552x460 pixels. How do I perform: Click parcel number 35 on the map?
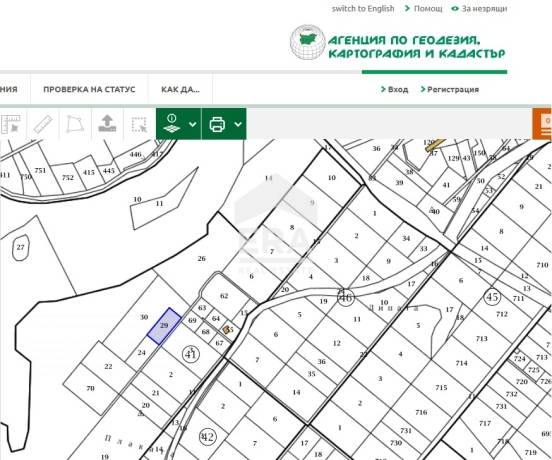pyautogui.click(x=312, y=374)
